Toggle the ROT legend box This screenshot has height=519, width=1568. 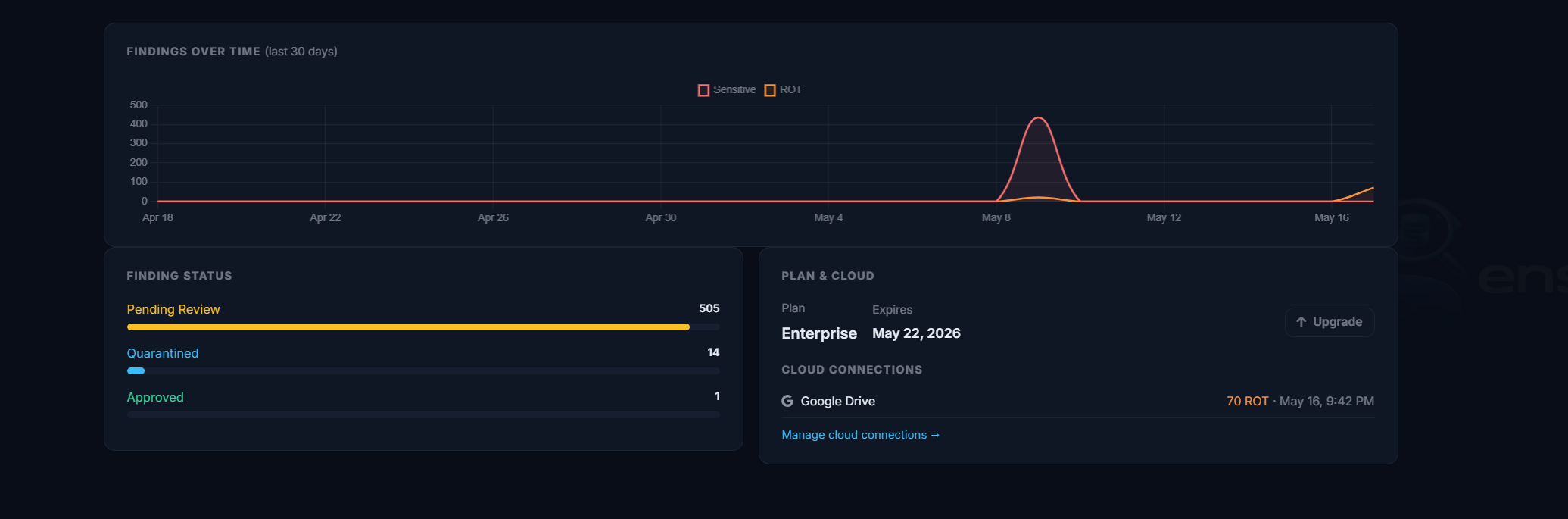[770, 90]
